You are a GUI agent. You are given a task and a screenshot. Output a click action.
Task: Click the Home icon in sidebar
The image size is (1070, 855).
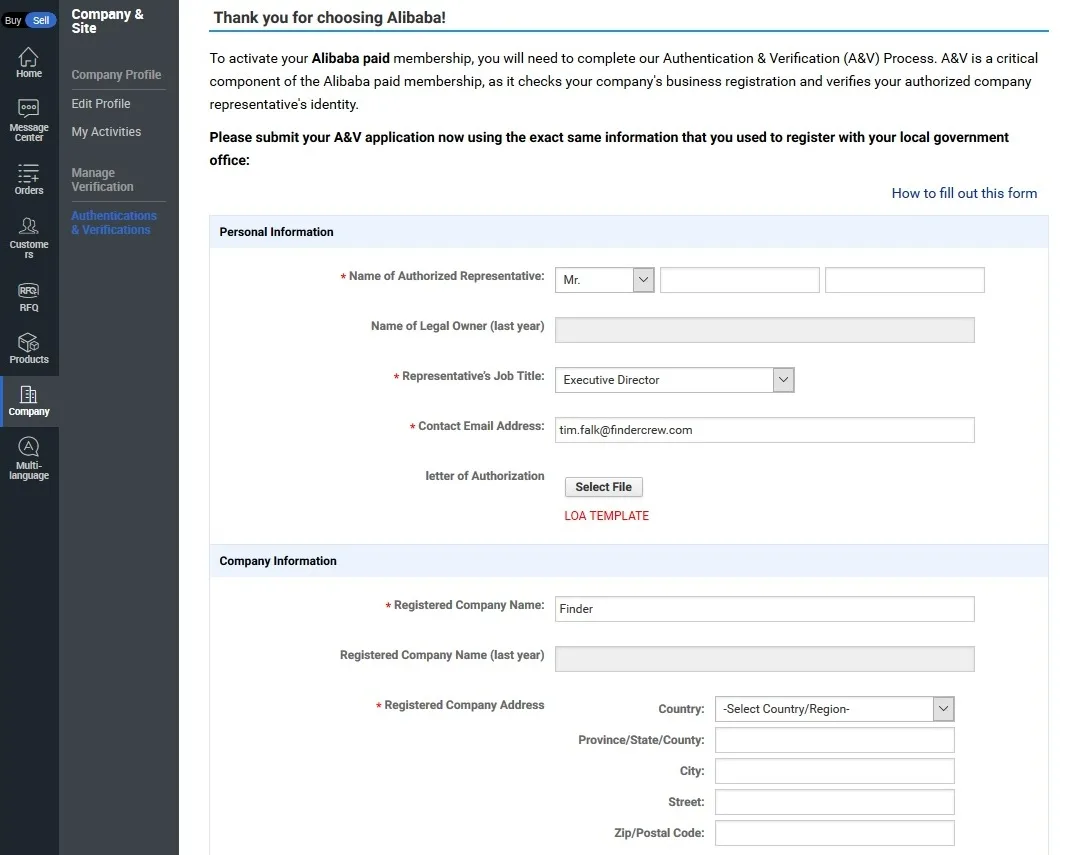(29, 57)
